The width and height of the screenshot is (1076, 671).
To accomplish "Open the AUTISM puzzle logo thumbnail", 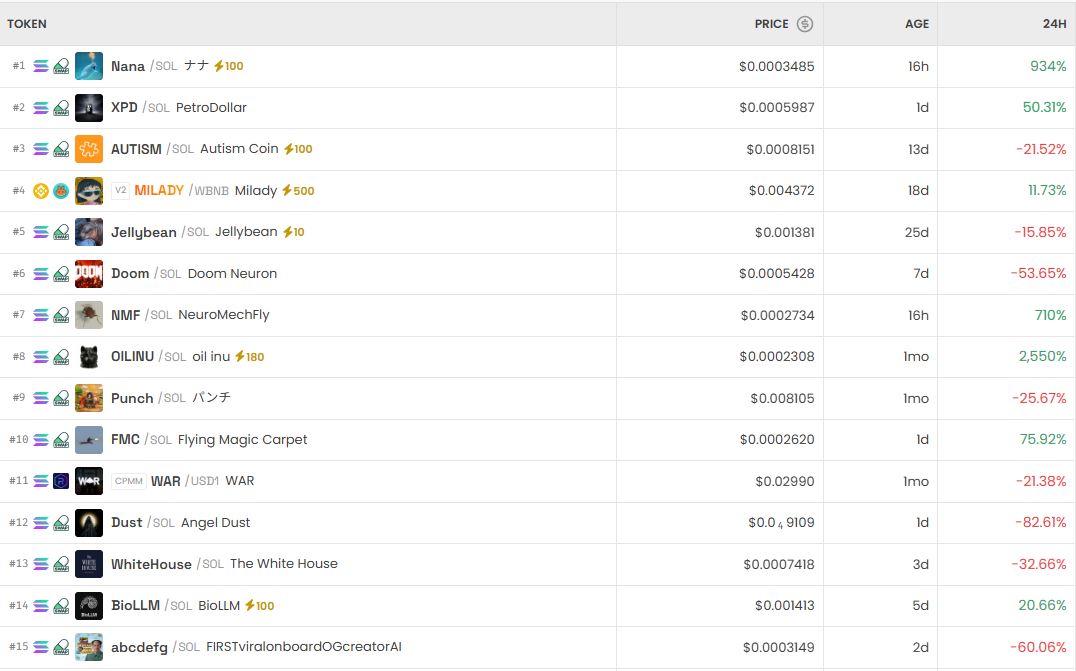I will 89,149.
